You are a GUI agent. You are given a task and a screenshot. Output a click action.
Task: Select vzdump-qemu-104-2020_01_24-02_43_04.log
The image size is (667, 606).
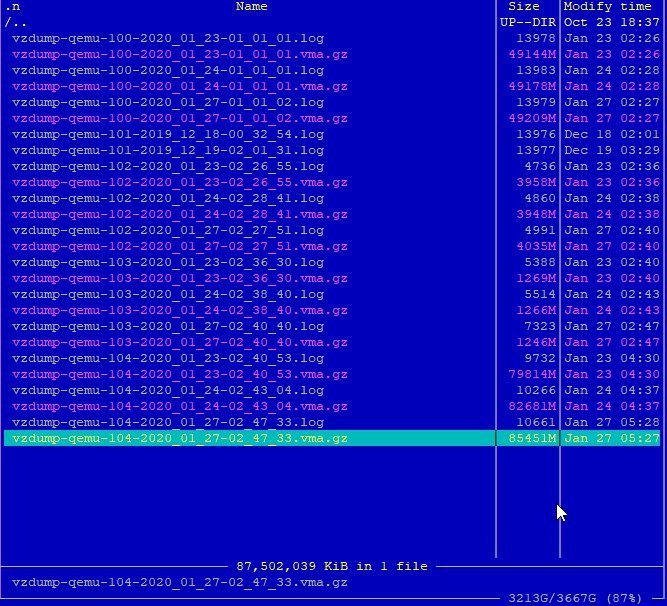[x=168, y=390]
